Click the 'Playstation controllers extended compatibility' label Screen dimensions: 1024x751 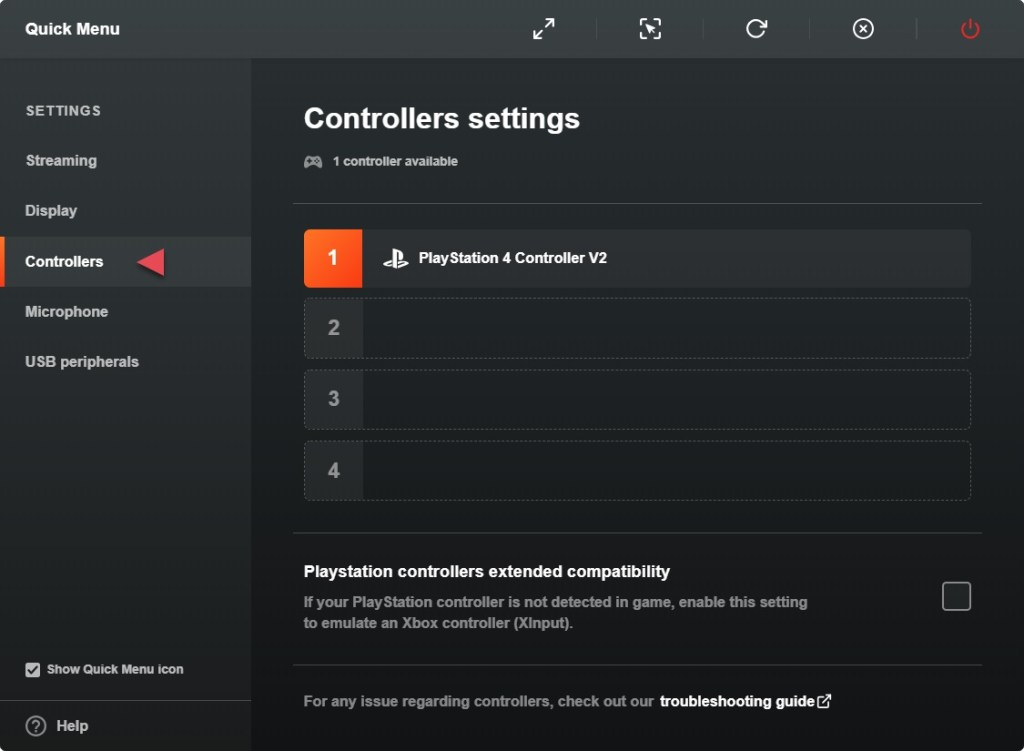tap(487, 571)
